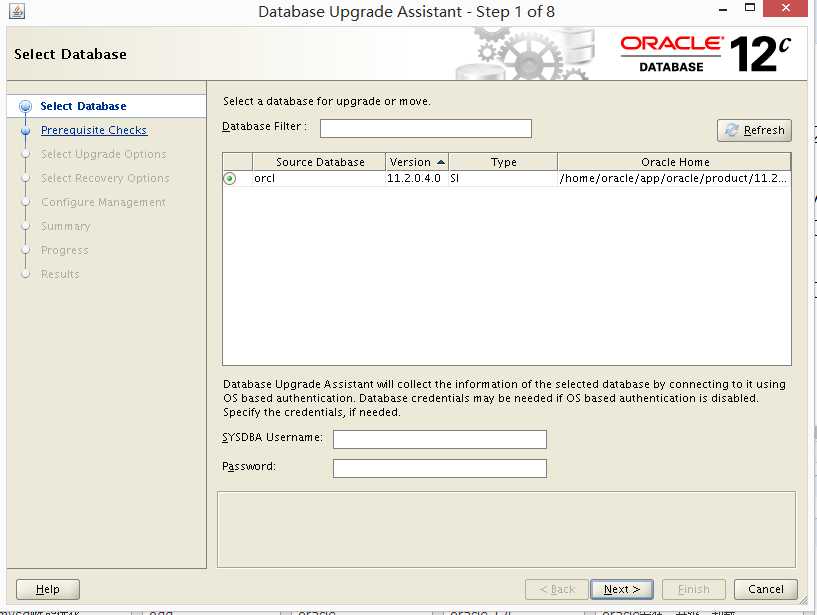Go to the Next step
Image resolution: width=817 pixels, height=615 pixels.
tap(622, 589)
